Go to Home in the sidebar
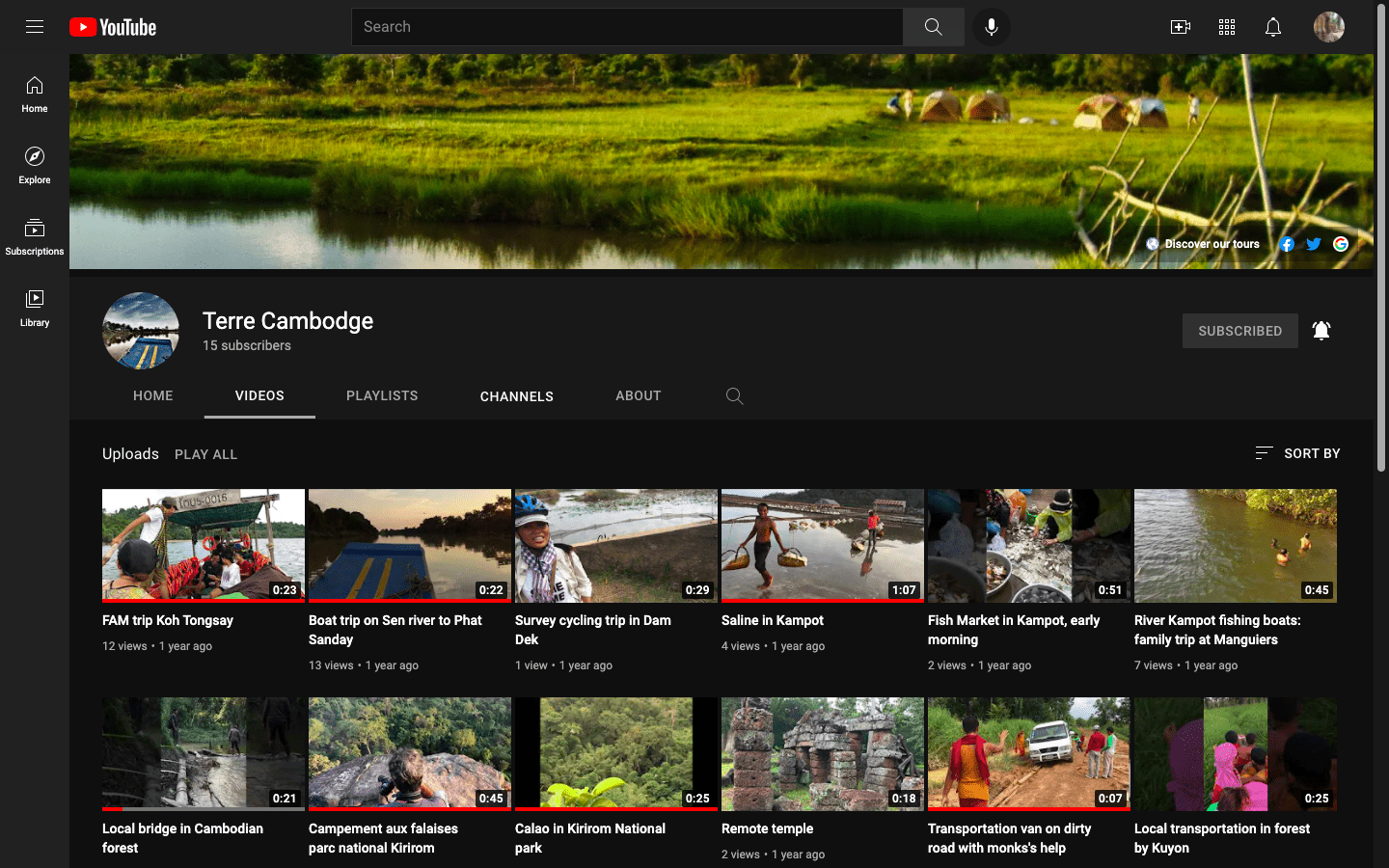 (x=35, y=95)
